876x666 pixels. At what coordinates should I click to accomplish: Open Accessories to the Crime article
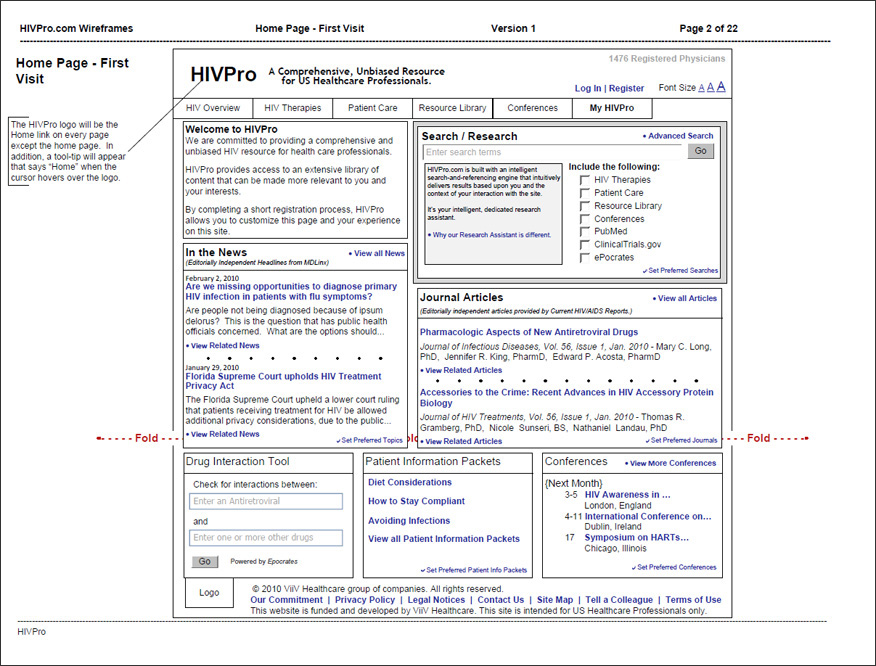pos(566,398)
